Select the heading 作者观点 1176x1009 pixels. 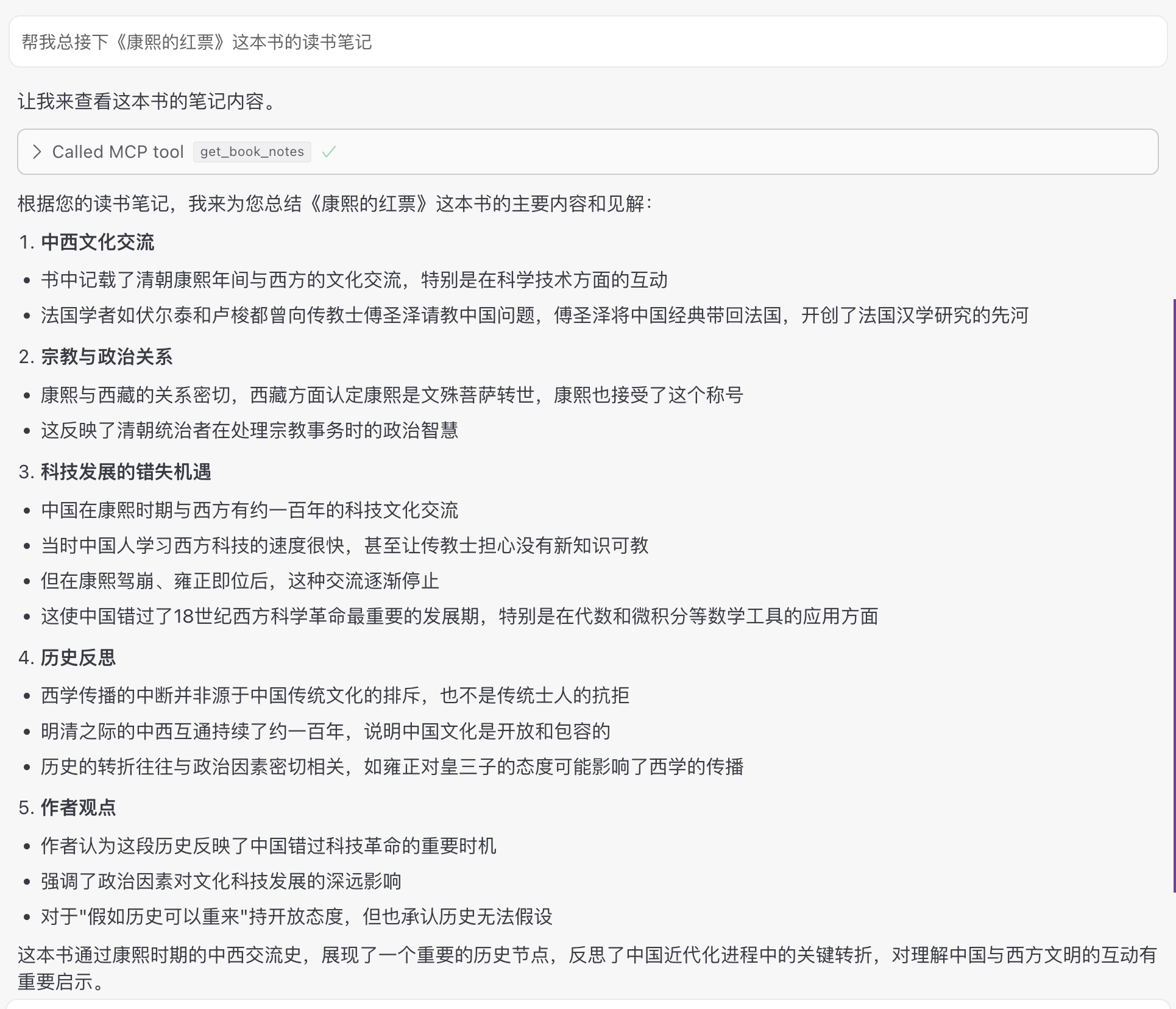point(79,809)
